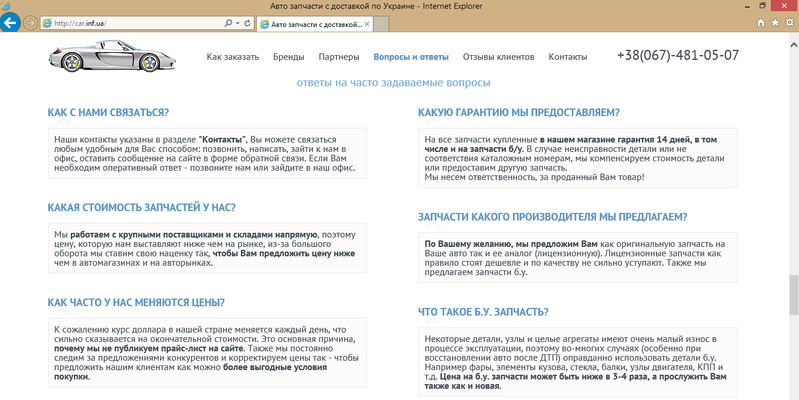Click the 'ЗАПЧАСТИ КАКОГО ПРОИЗВОДИТЕЛЯ МЫ ПРЕДЛАГАЕМ?' heading
The image size is (799, 400).
[552, 217]
